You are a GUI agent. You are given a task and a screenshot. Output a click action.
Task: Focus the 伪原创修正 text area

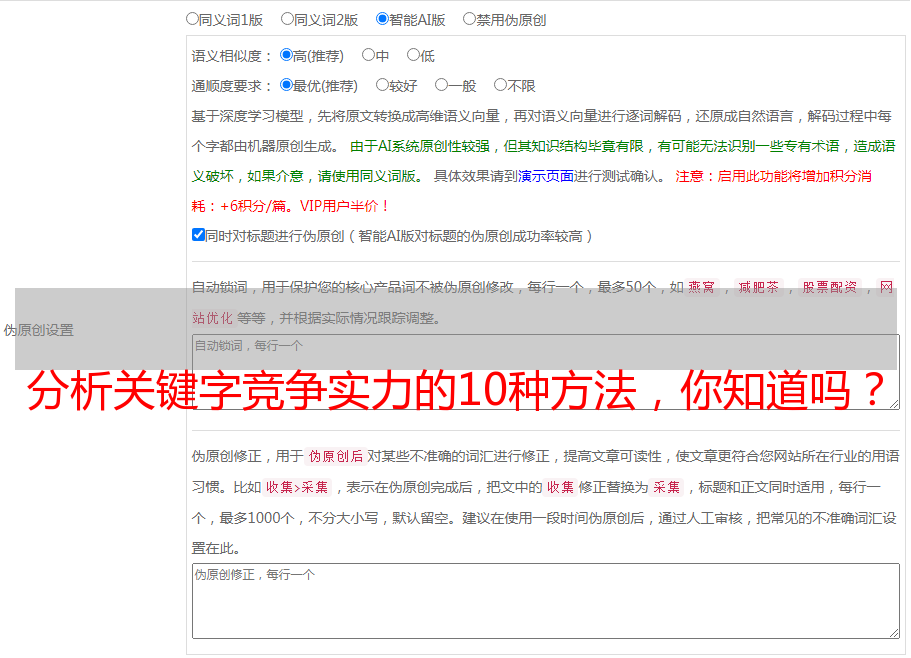point(546,601)
